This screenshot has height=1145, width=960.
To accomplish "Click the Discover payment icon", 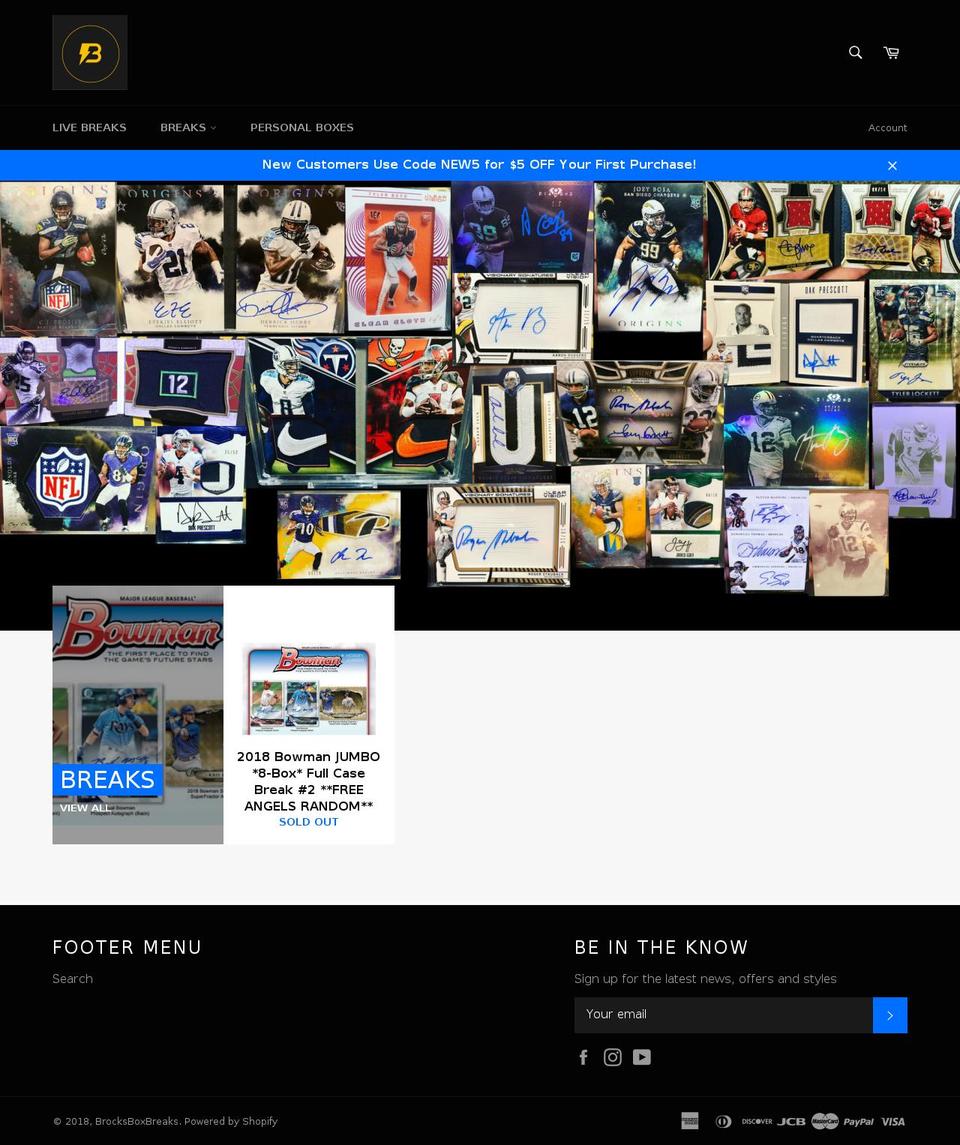I will [x=757, y=1121].
